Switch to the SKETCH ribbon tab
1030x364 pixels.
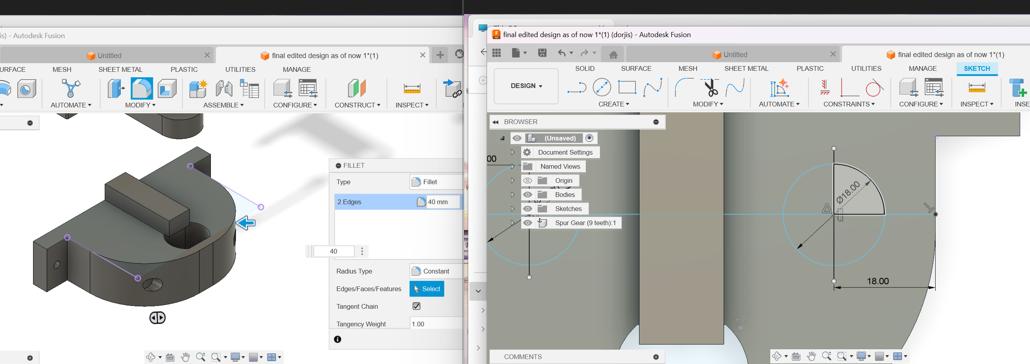(976, 68)
